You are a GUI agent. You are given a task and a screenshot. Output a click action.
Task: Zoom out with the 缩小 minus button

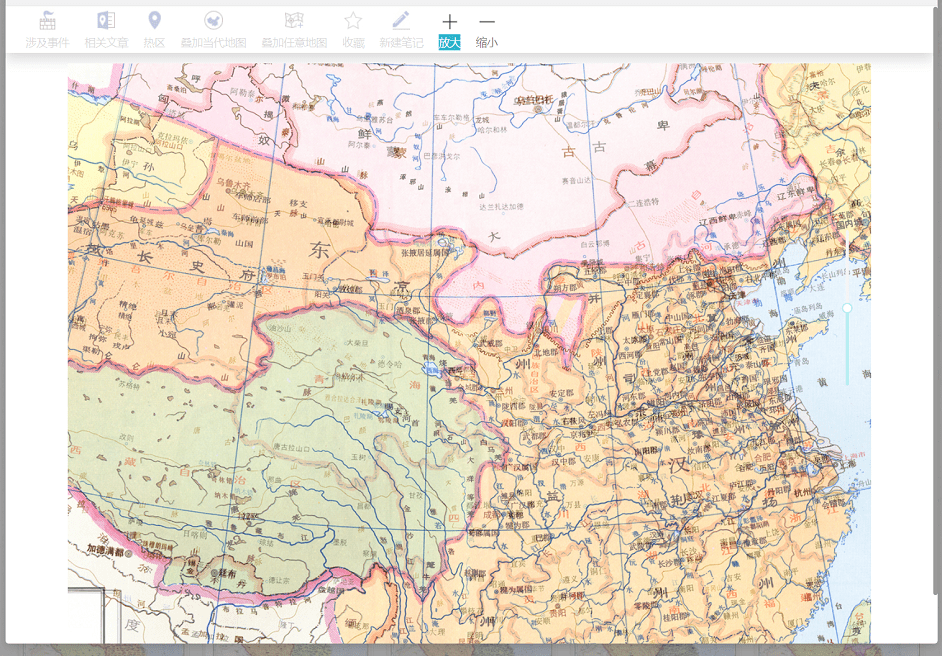click(x=487, y=31)
